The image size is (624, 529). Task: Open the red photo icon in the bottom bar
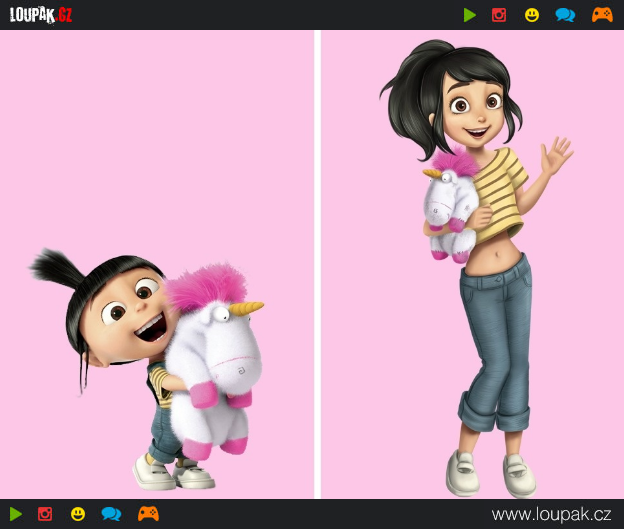(45, 514)
